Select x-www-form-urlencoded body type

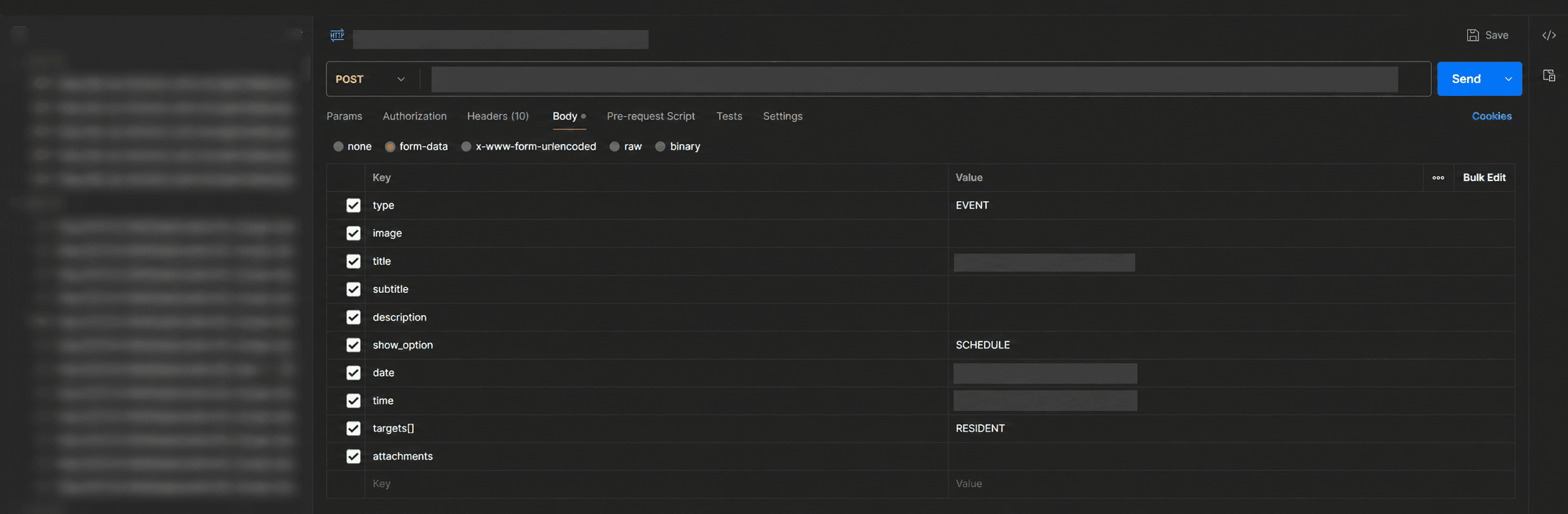pyautogui.click(x=467, y=147)
